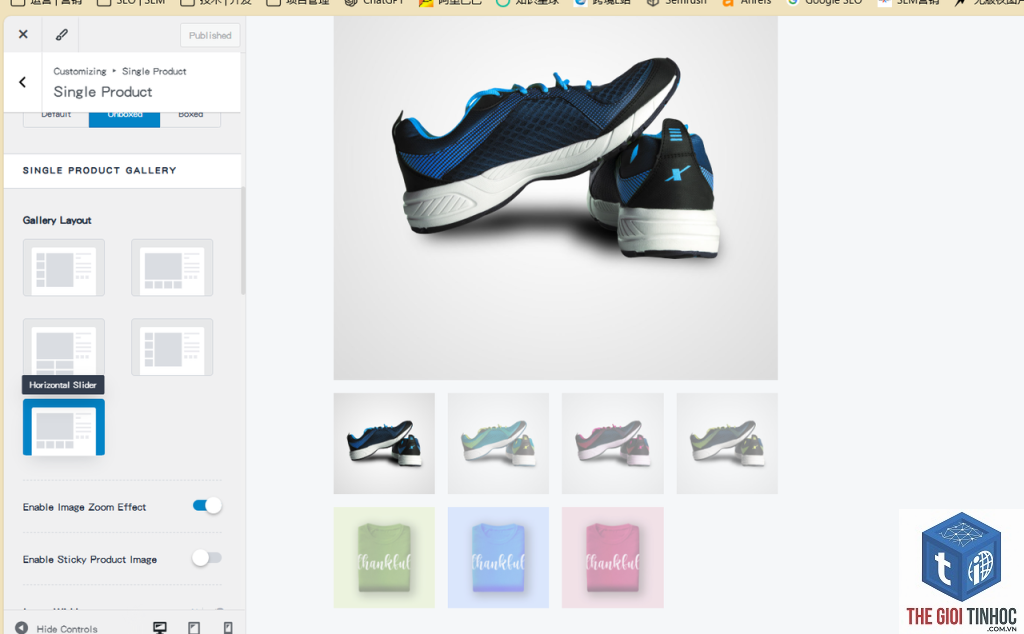Open the Ahrefs bookmark in the browser bar
This screenshot has height=634, width=1024.
[748, 3]
